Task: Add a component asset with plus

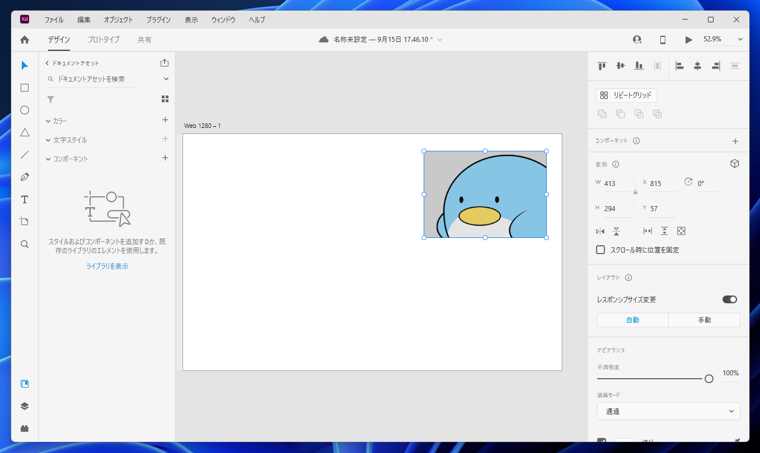Action: coord(165,158)
